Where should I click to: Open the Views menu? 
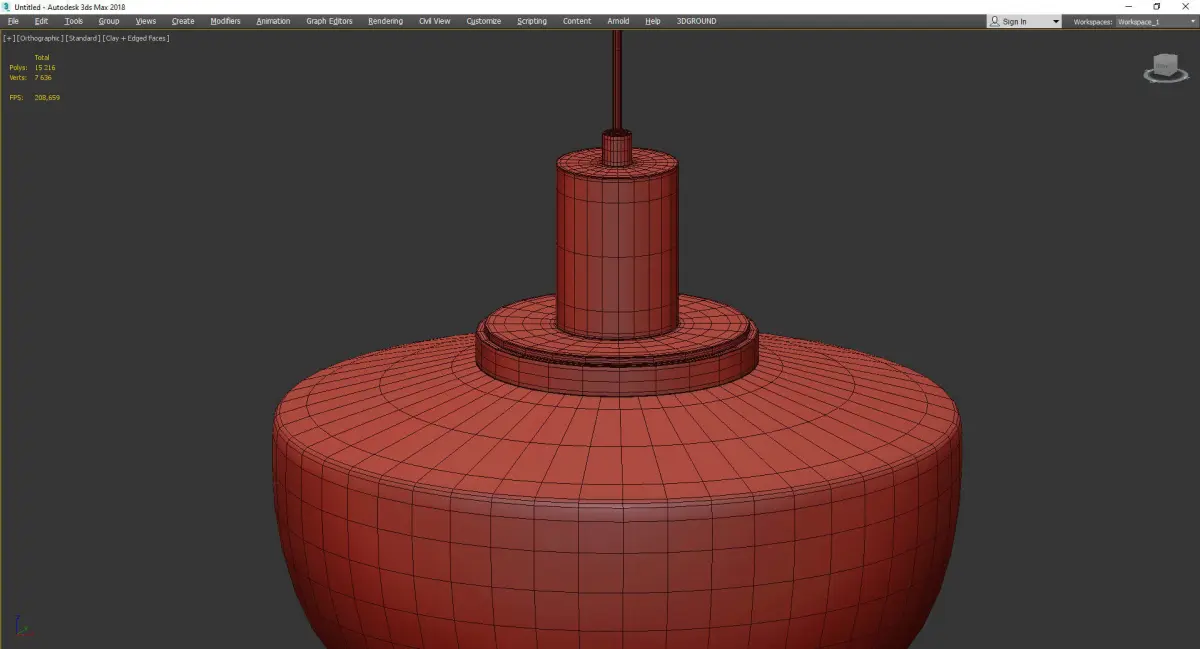[x=145, y=21]
